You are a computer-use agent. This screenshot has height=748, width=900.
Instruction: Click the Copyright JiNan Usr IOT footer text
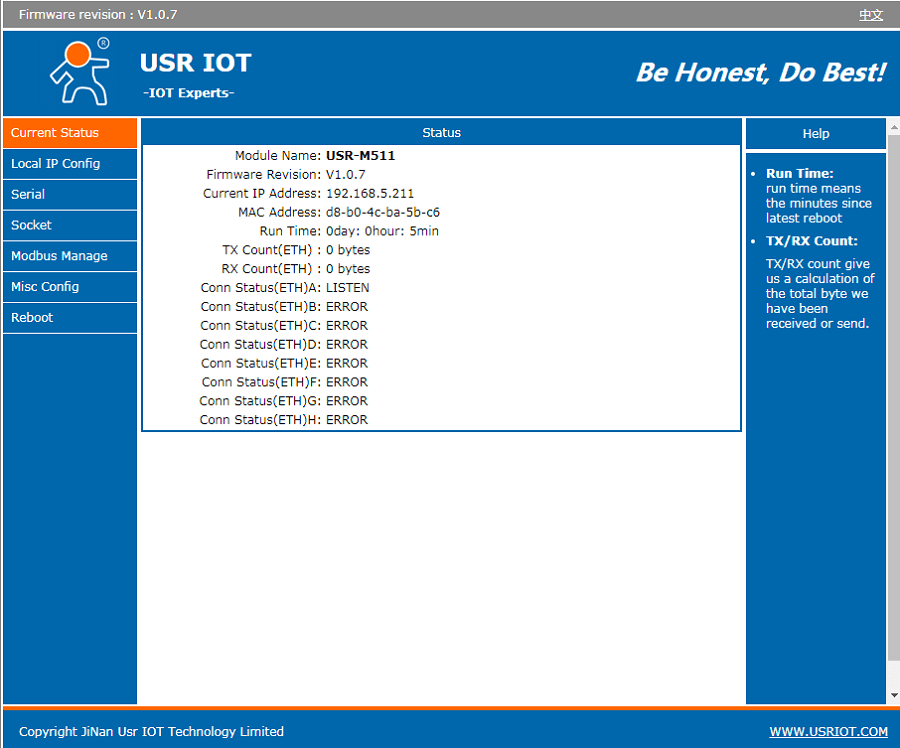point(152,731)
